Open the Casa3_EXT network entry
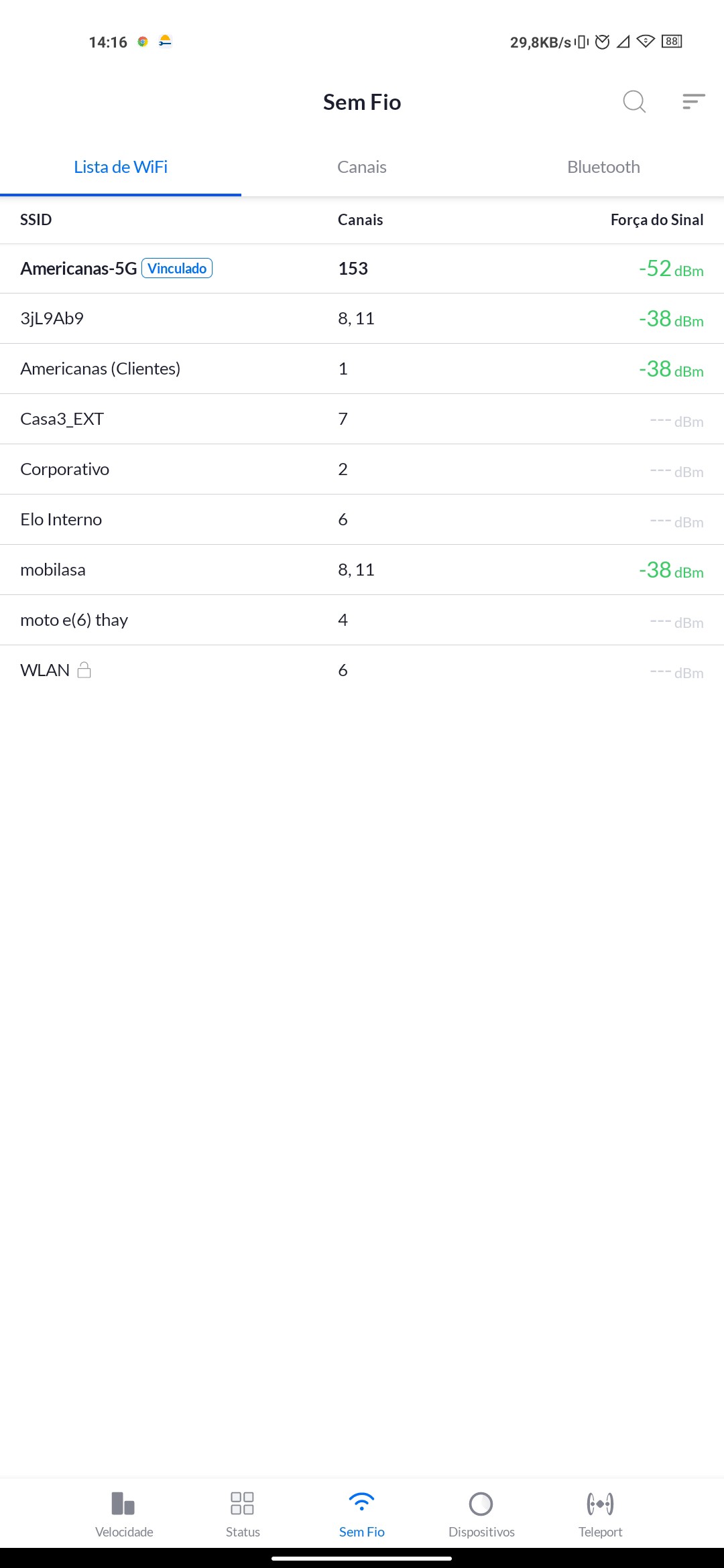This screenshot has width=724, height=1568. (x=62, y=419)
